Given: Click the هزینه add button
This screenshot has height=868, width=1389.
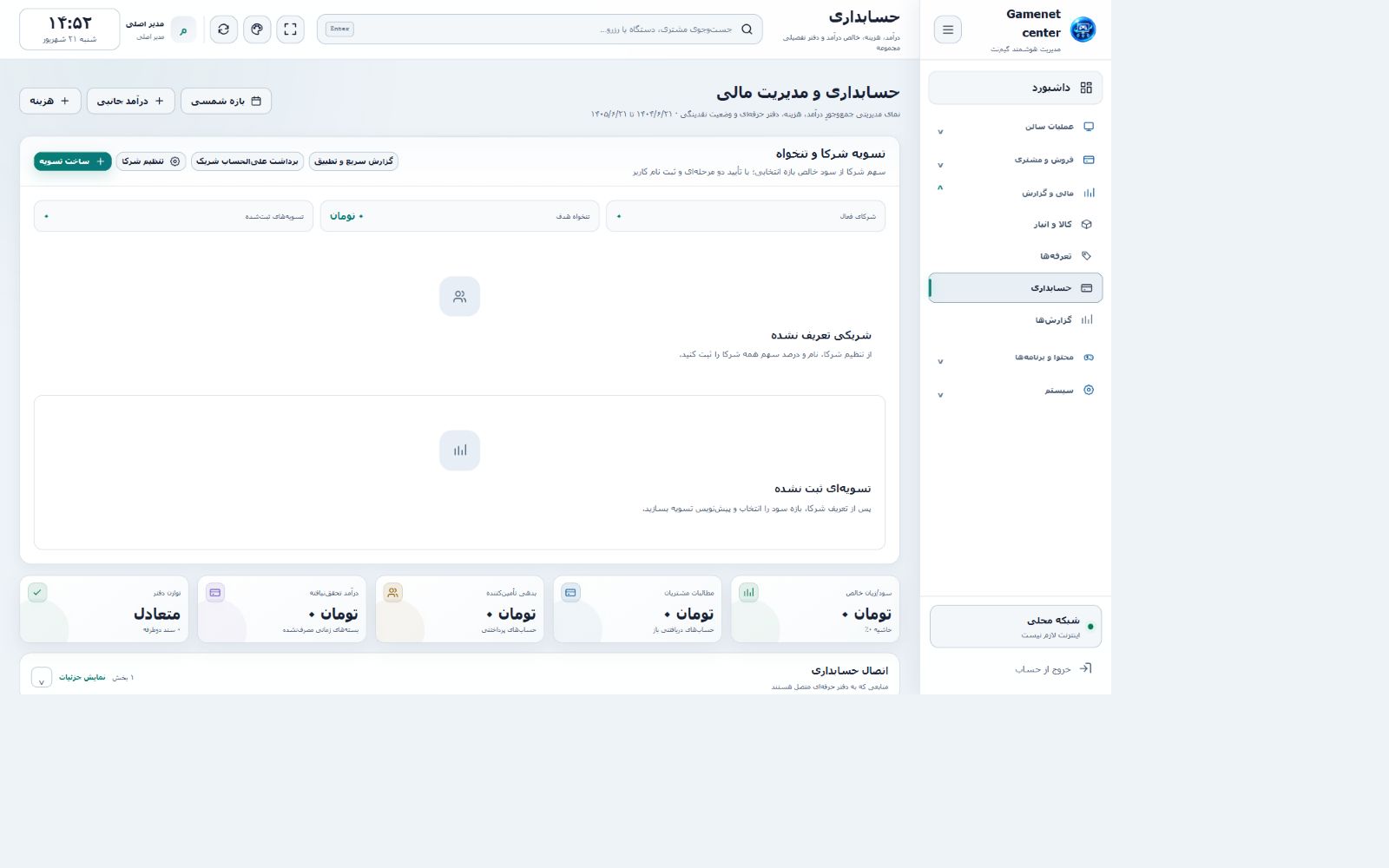Looking at the screenshot, I should coord(50,101).
